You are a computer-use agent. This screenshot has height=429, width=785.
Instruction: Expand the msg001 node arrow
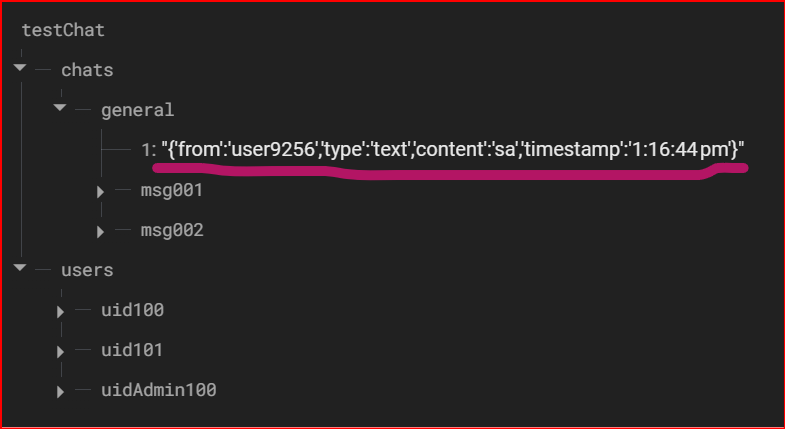click(x=100, y=191)
